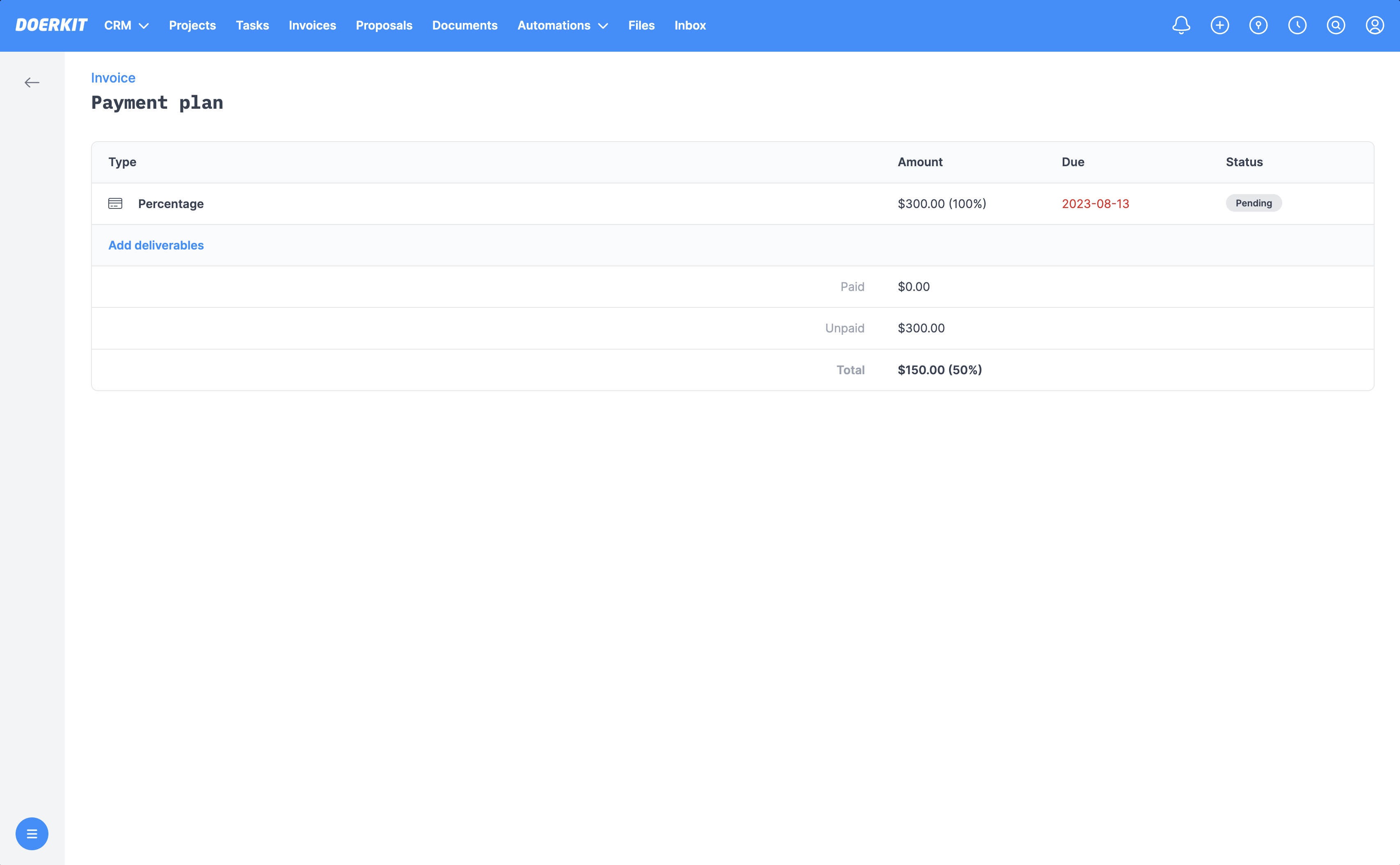Select the due date 2023-08-13

1095,203
